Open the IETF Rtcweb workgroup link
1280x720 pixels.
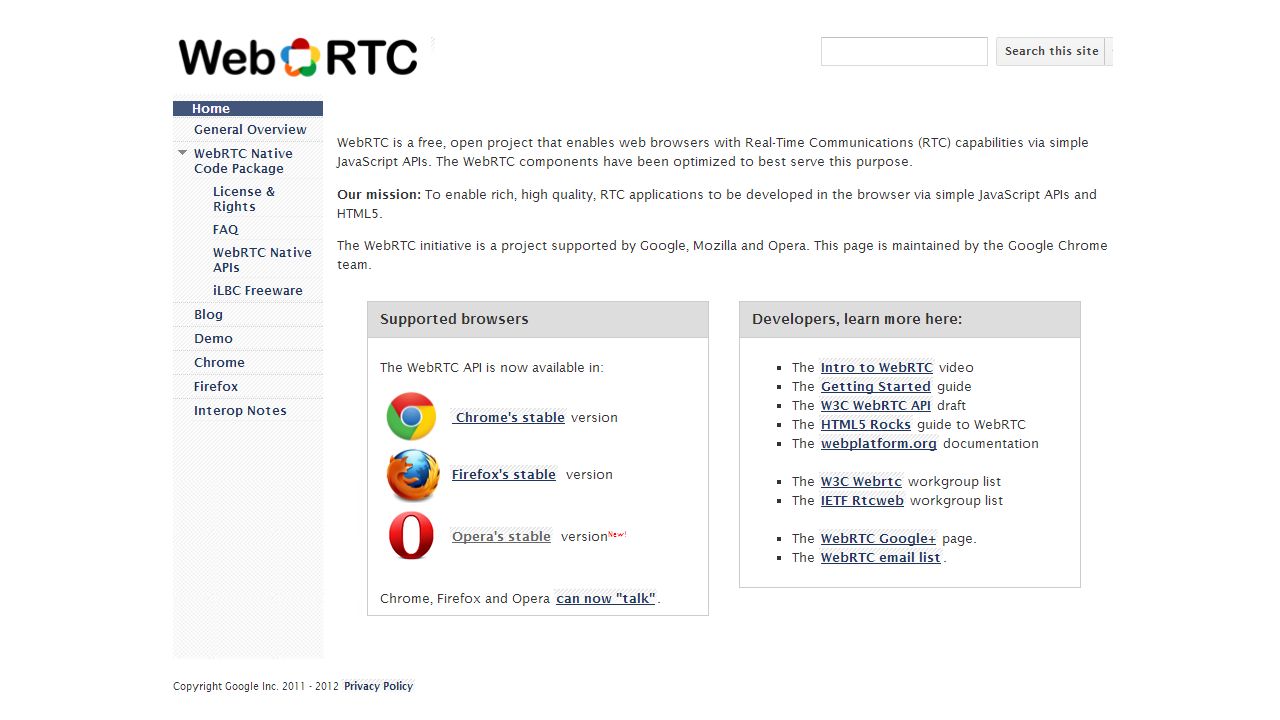[x=862, y=501]
